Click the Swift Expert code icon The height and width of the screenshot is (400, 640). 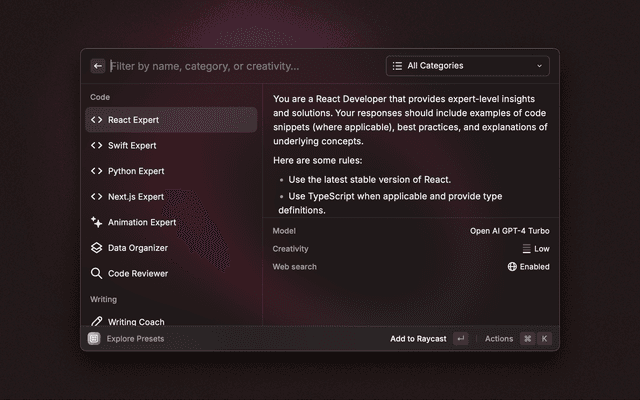pos(97,145)
